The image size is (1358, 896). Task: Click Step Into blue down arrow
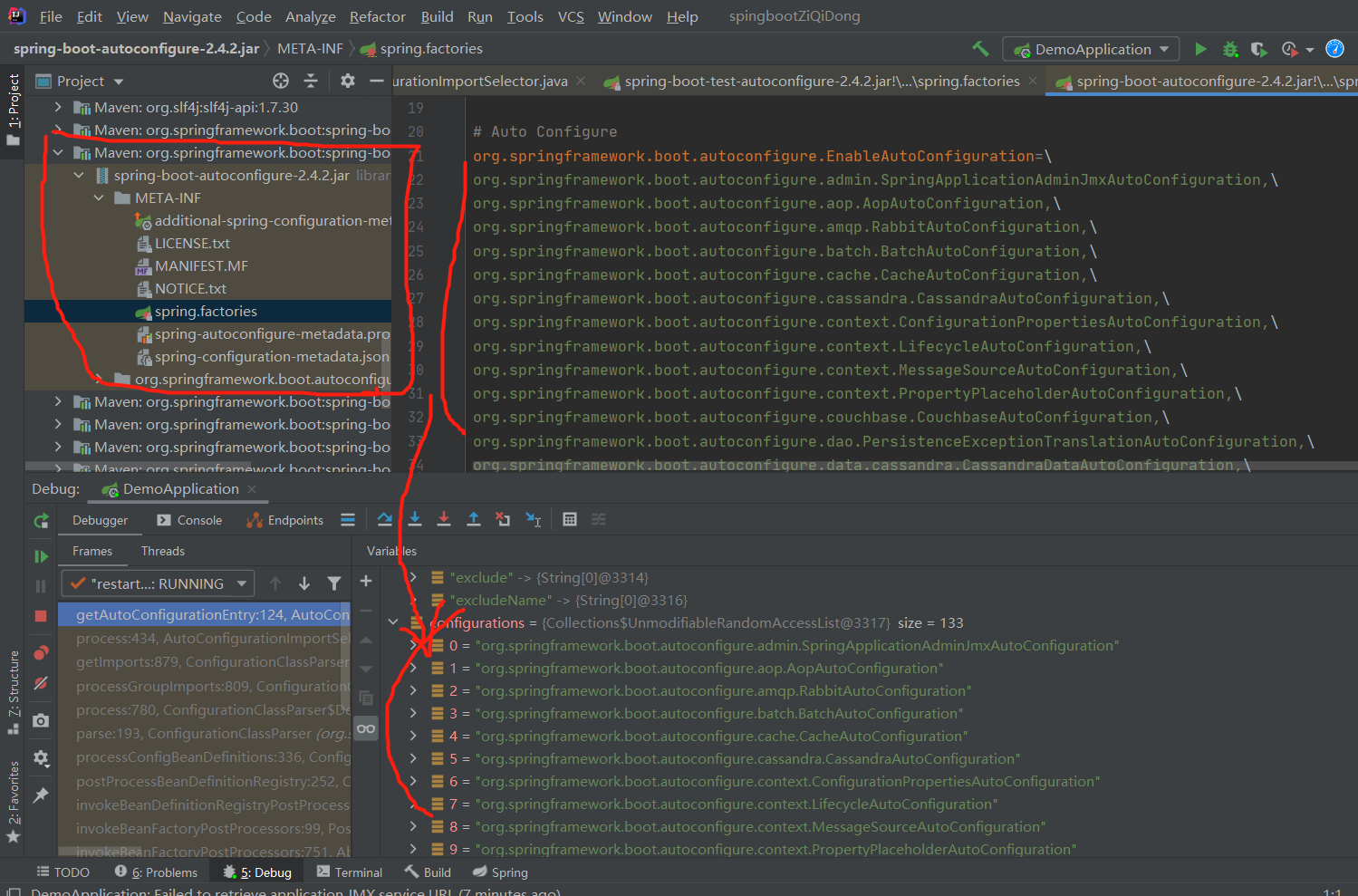415,519
